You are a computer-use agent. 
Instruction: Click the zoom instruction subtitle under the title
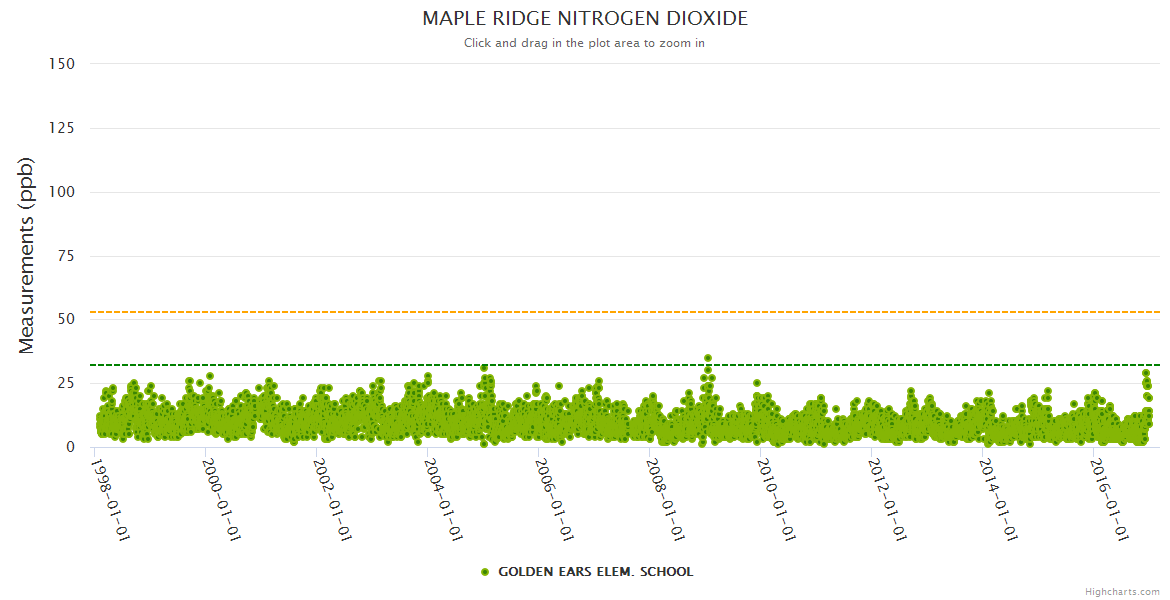coord(585,43)
